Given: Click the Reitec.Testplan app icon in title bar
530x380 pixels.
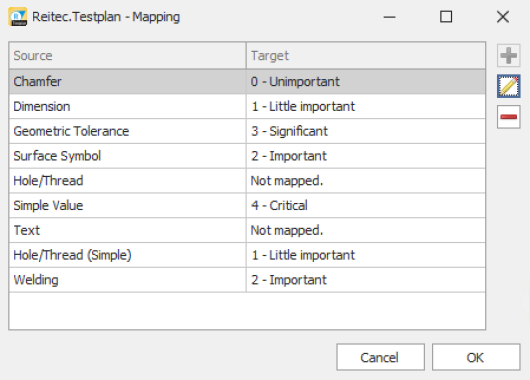Looking at the screenshot, I should [18, 17].
